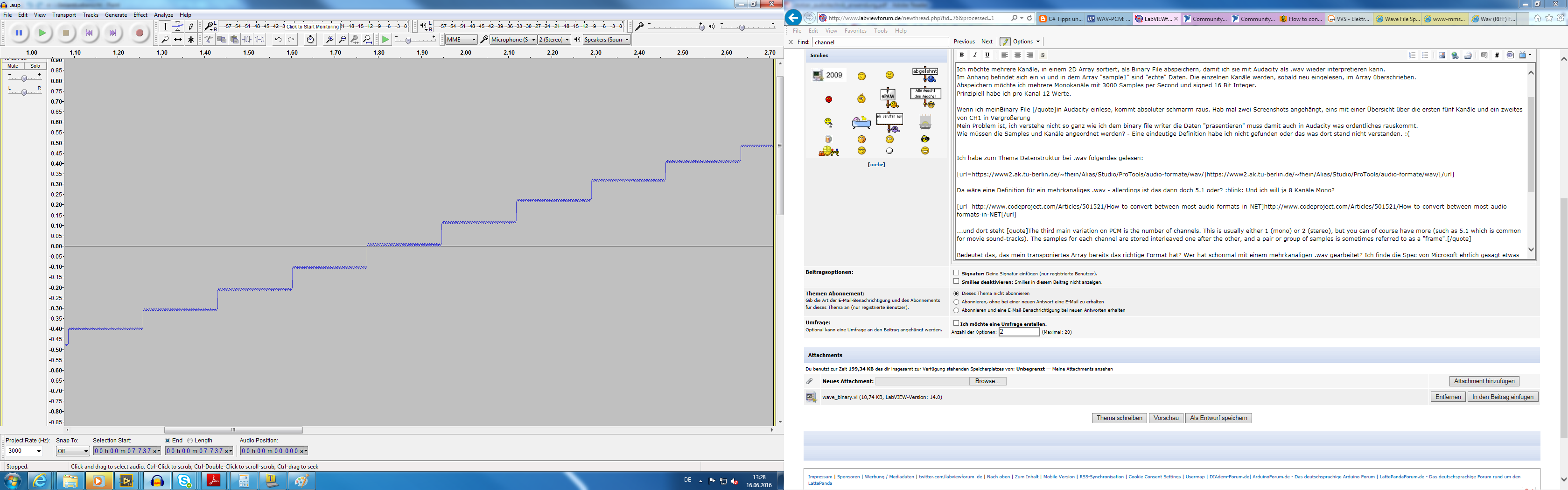Open Audacity's Tracks menu

click(x=90, y=14)
